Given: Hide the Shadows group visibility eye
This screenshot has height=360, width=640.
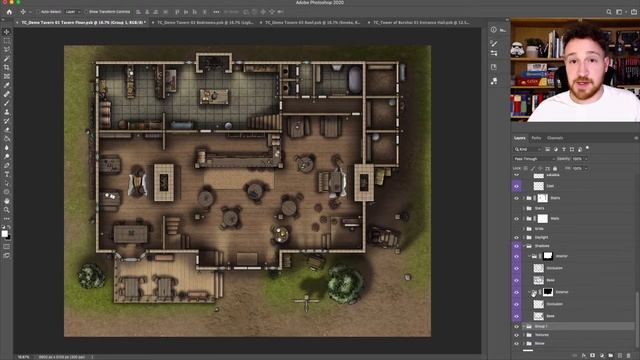Looking at the screenshot, I should click(x=516, y=246).
